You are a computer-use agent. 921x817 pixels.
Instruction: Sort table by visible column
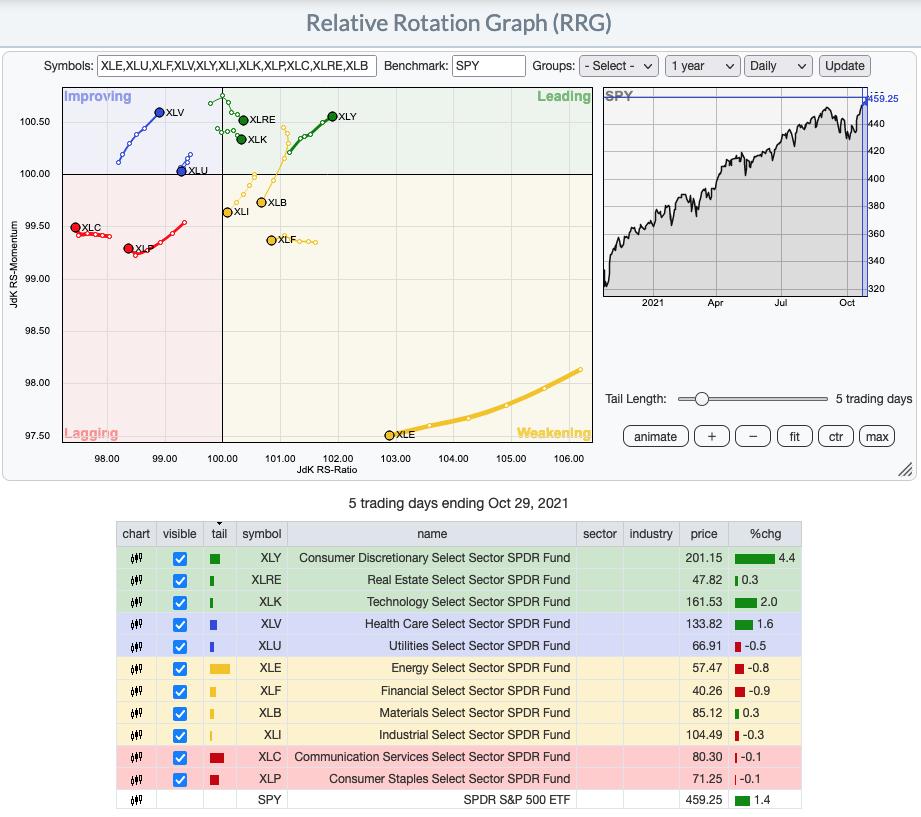[x=179, y=534]
